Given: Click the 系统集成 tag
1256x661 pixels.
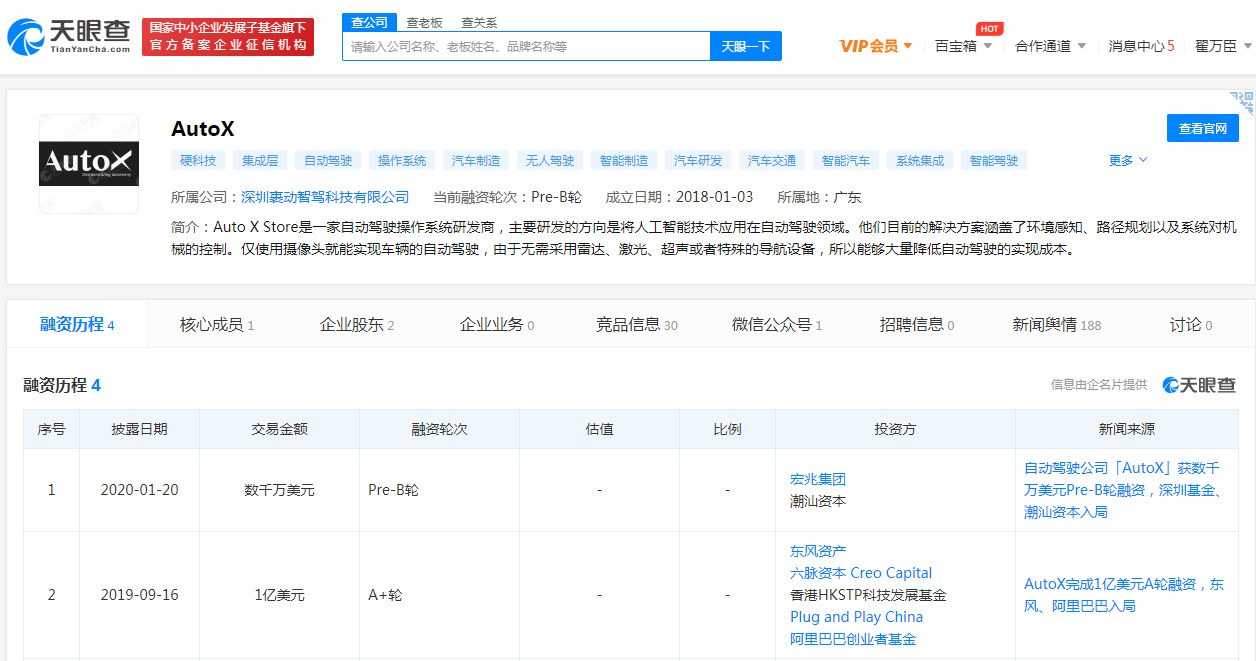Looking at the screenshot, I should [920, 160].
